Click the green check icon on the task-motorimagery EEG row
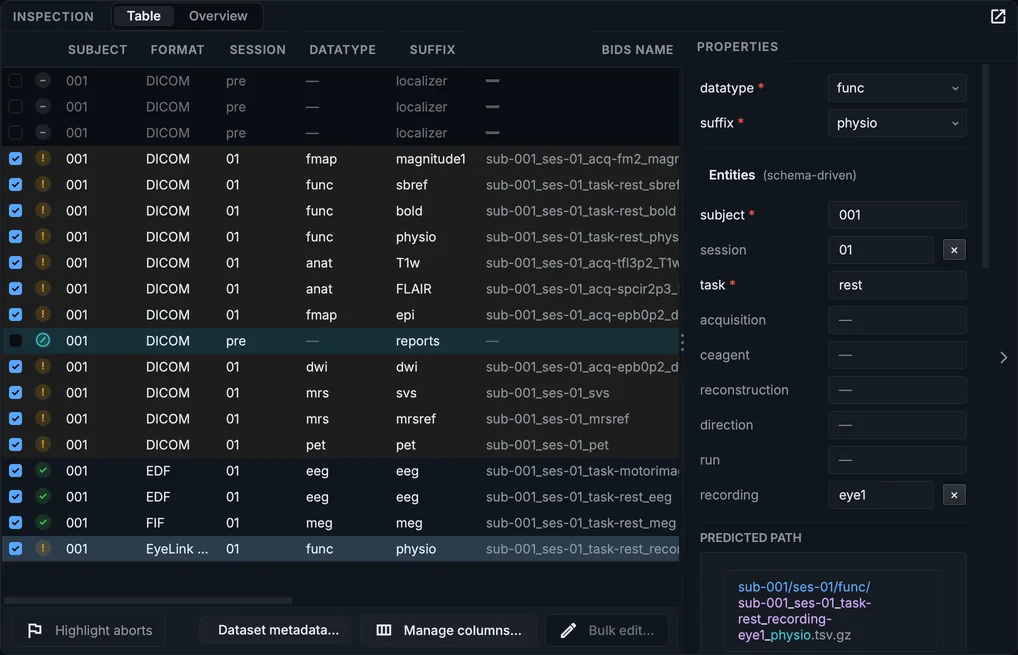 tap(43, 470)
